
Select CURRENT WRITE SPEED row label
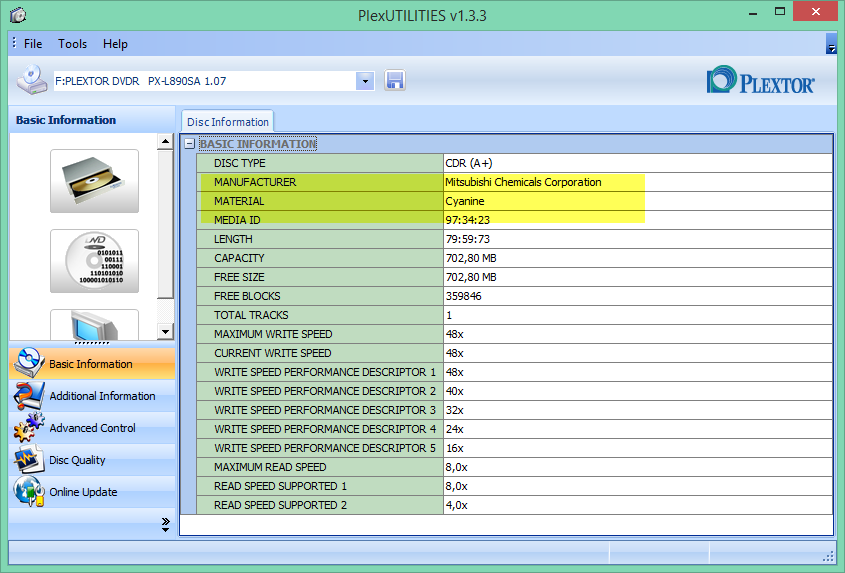coord(272,353)
